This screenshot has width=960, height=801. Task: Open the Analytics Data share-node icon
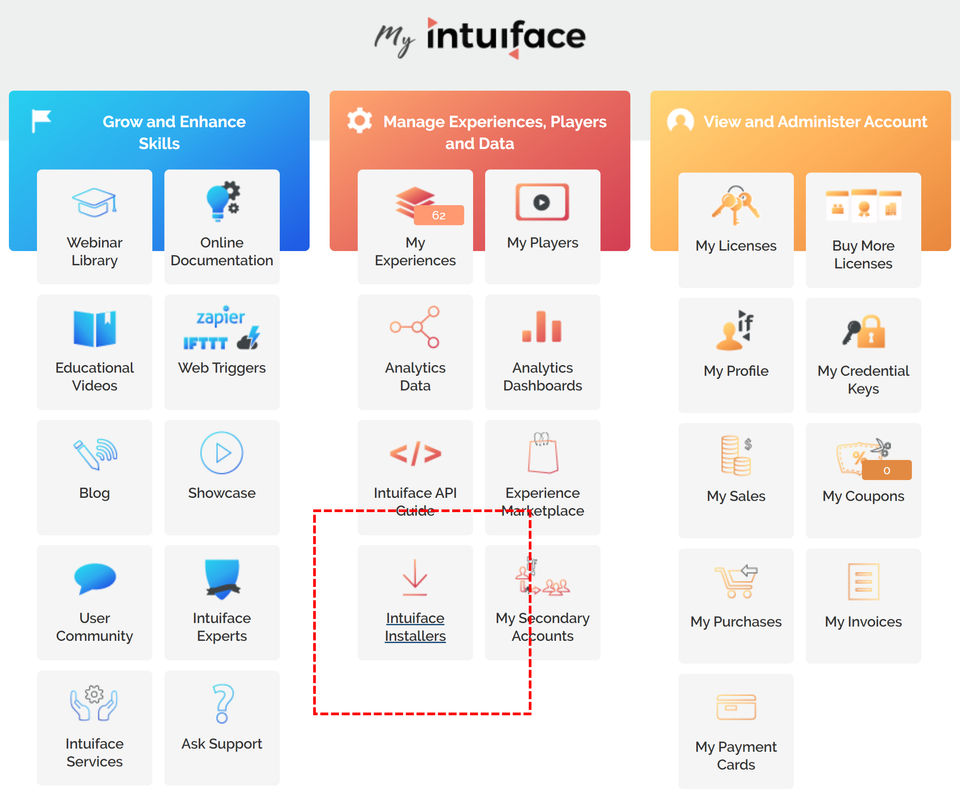pyautogui.click(x=415, y=327)
